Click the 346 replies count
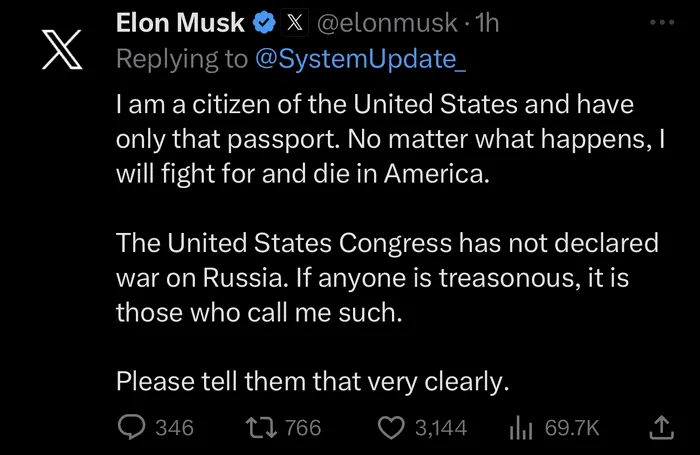Screen dimensions: 700x455 coord(175,427)
